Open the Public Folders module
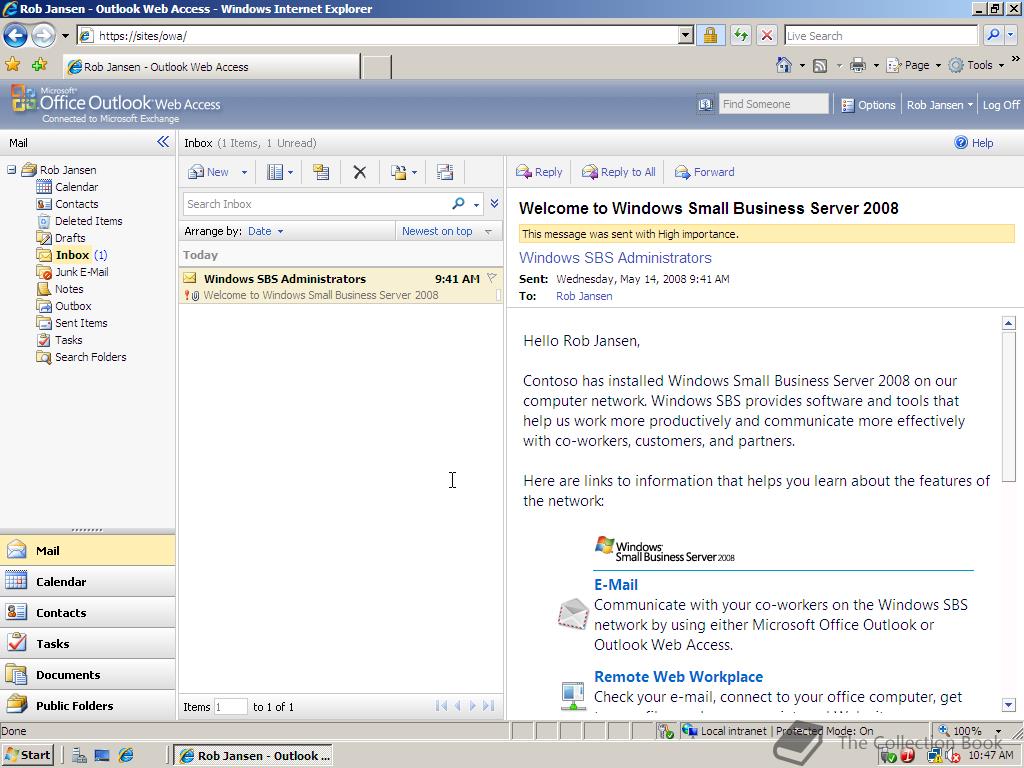Viewport: 1024px width, 768px height. tap(88, 705)
